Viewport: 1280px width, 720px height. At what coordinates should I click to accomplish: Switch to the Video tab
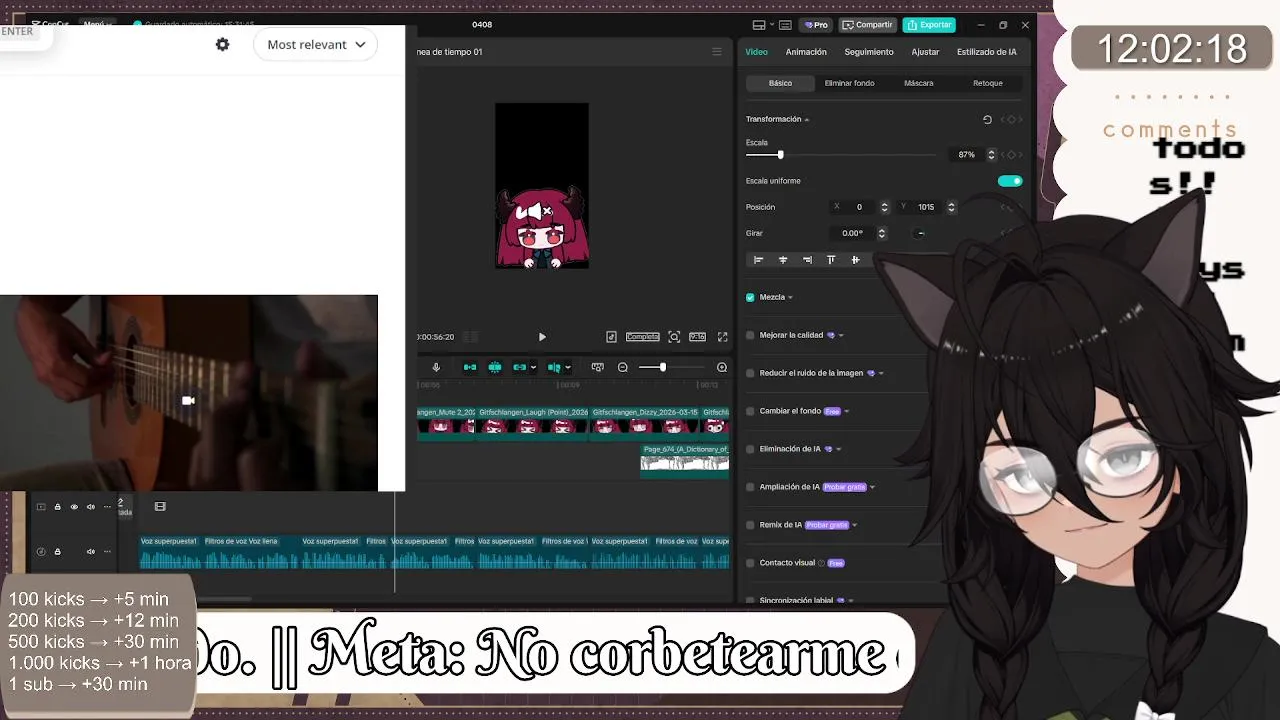[x=757, y=52]
